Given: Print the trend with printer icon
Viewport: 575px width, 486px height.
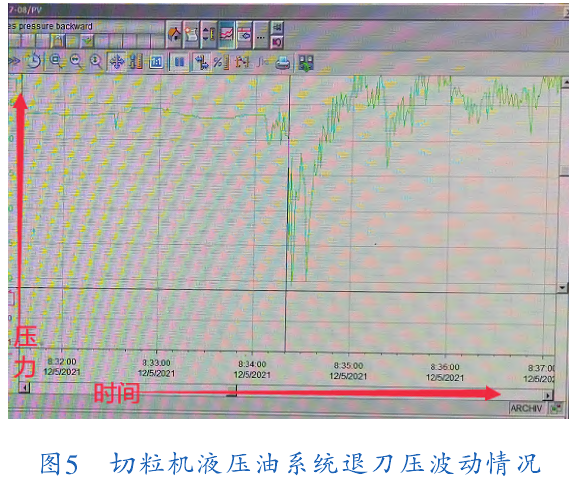Looking at the screenshot, I should 283,62.
